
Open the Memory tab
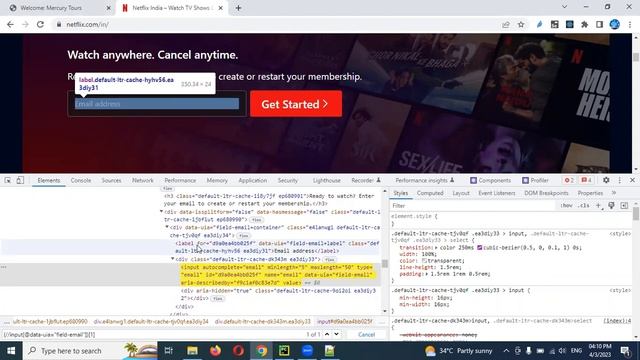217,180
